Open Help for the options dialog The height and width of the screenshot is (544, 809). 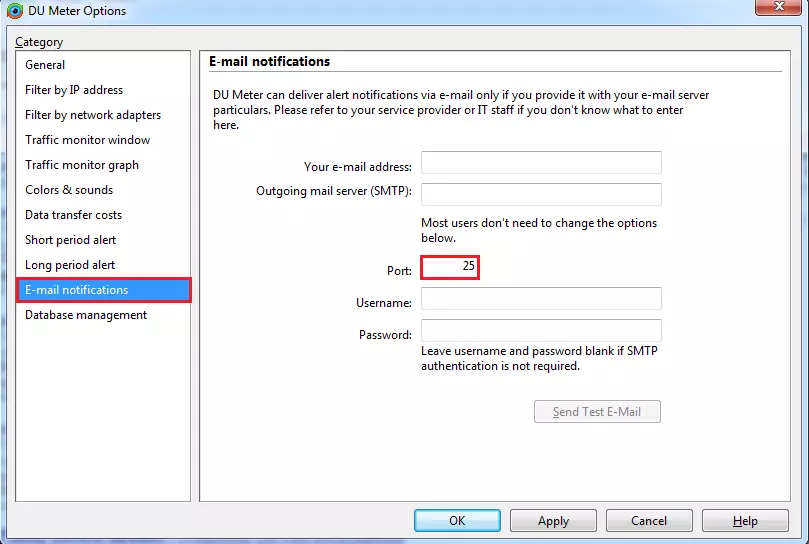click(x=745, y=520)
